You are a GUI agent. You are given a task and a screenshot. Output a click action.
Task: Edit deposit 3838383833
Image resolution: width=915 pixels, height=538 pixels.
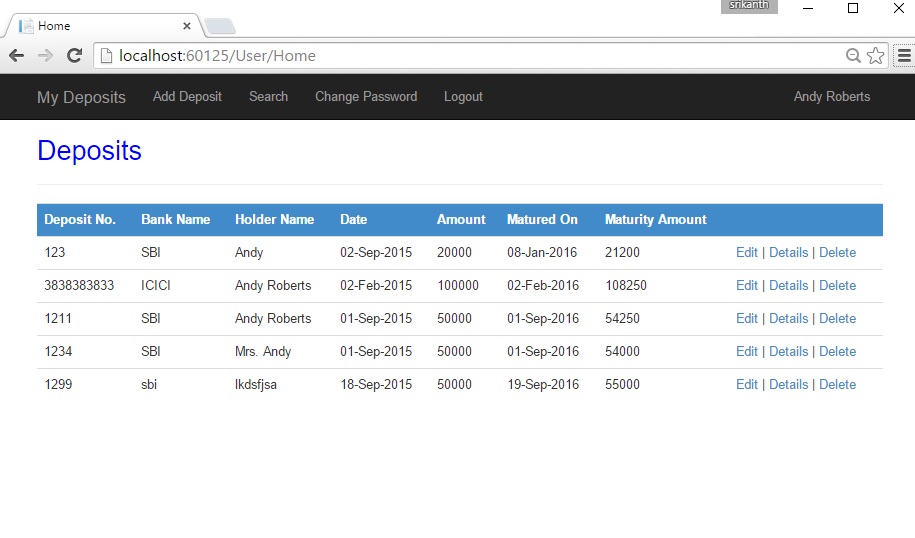pos(747,285)
